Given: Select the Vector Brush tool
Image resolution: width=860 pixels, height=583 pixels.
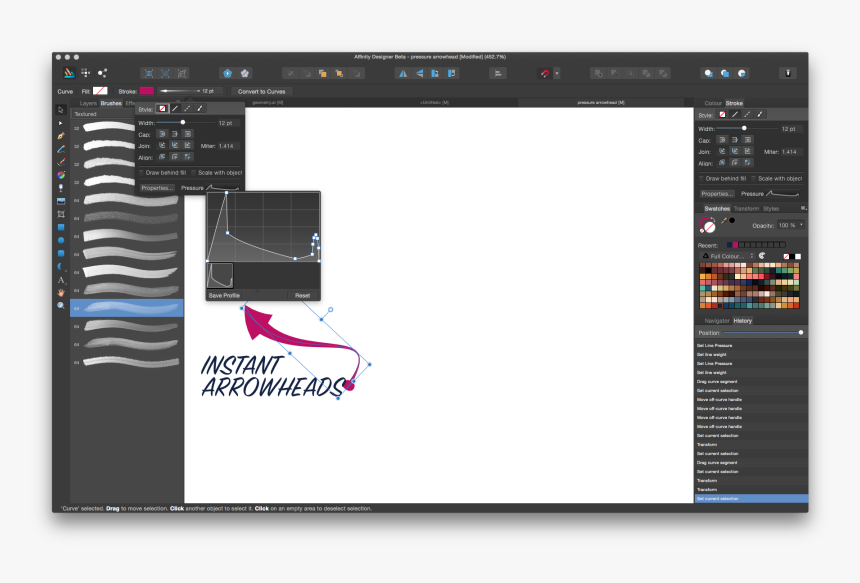Looking at the screenshot, I should point(61,162).
